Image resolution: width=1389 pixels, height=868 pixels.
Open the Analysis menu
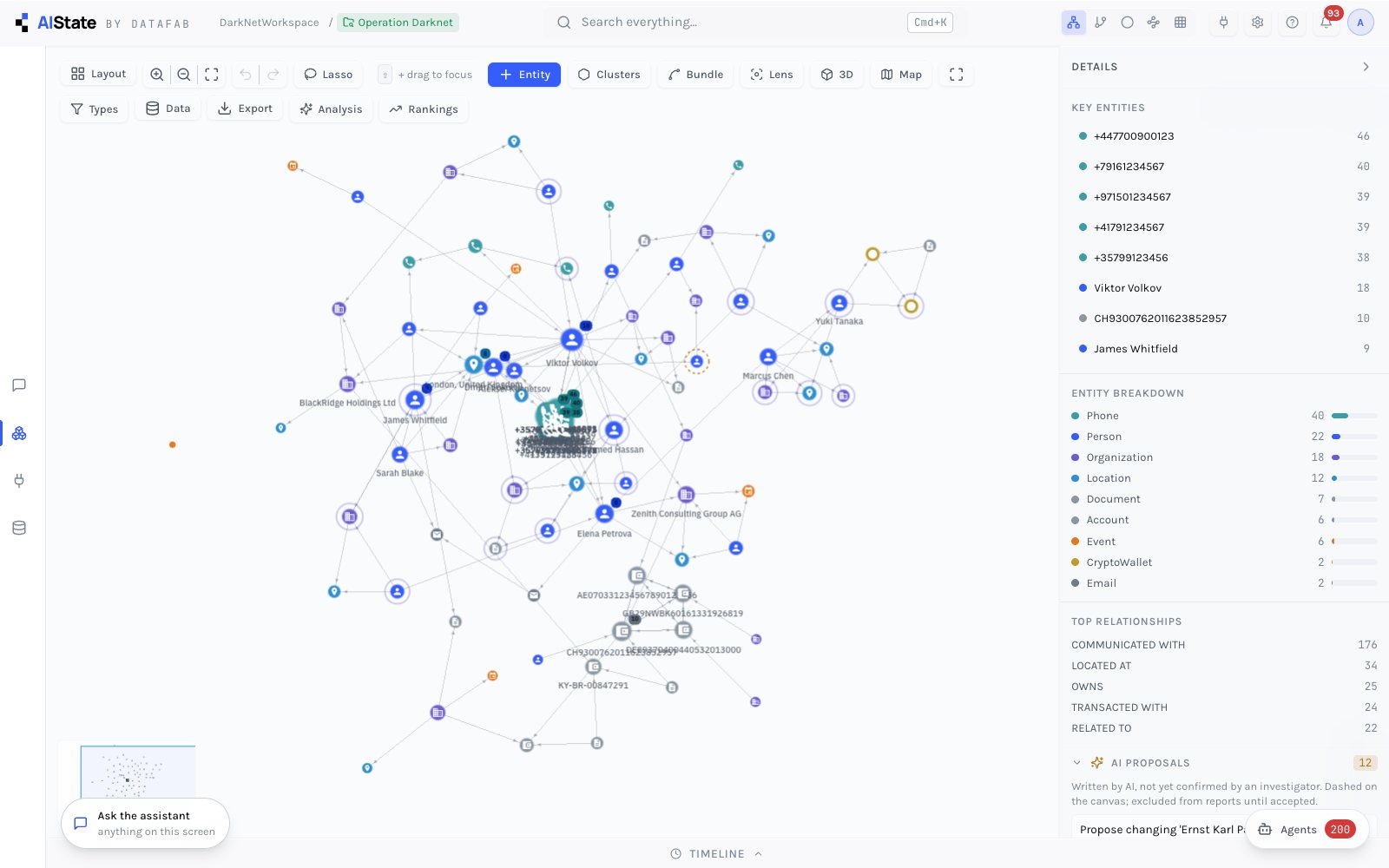click(331, 109)
